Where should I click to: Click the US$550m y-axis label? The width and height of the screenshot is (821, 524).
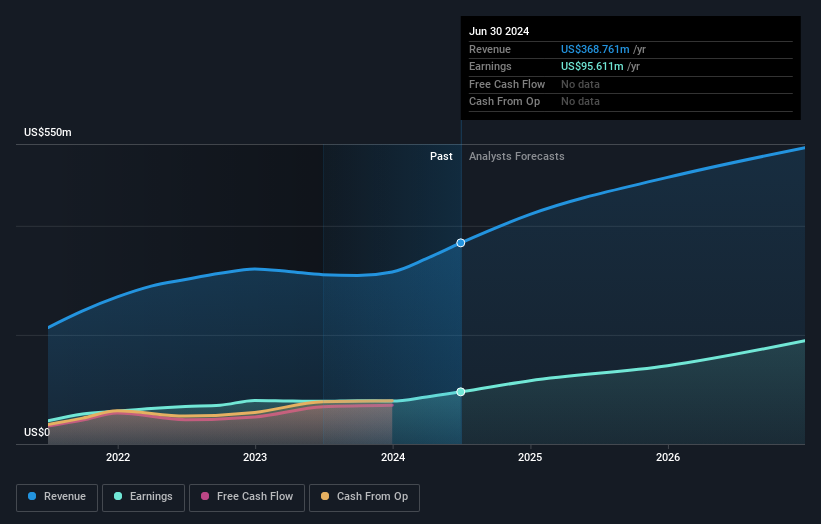[x=48, y=132]
